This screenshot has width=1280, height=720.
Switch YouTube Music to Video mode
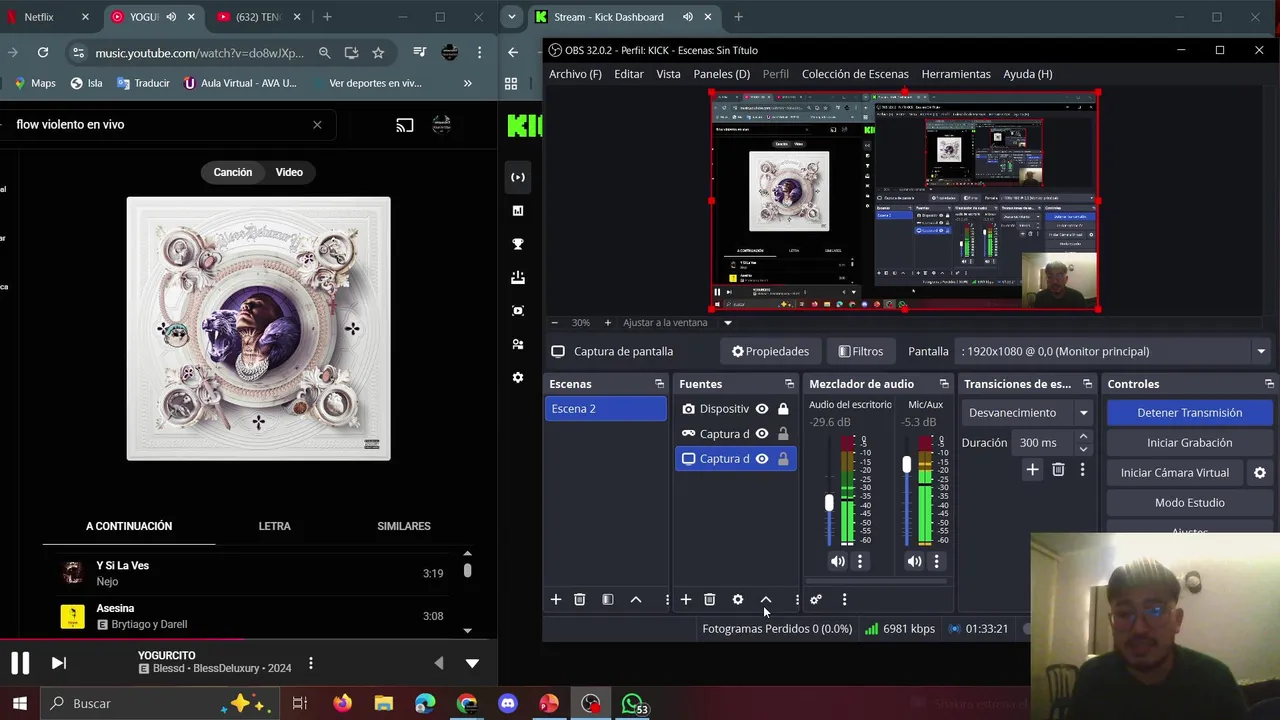click(289, 172)
